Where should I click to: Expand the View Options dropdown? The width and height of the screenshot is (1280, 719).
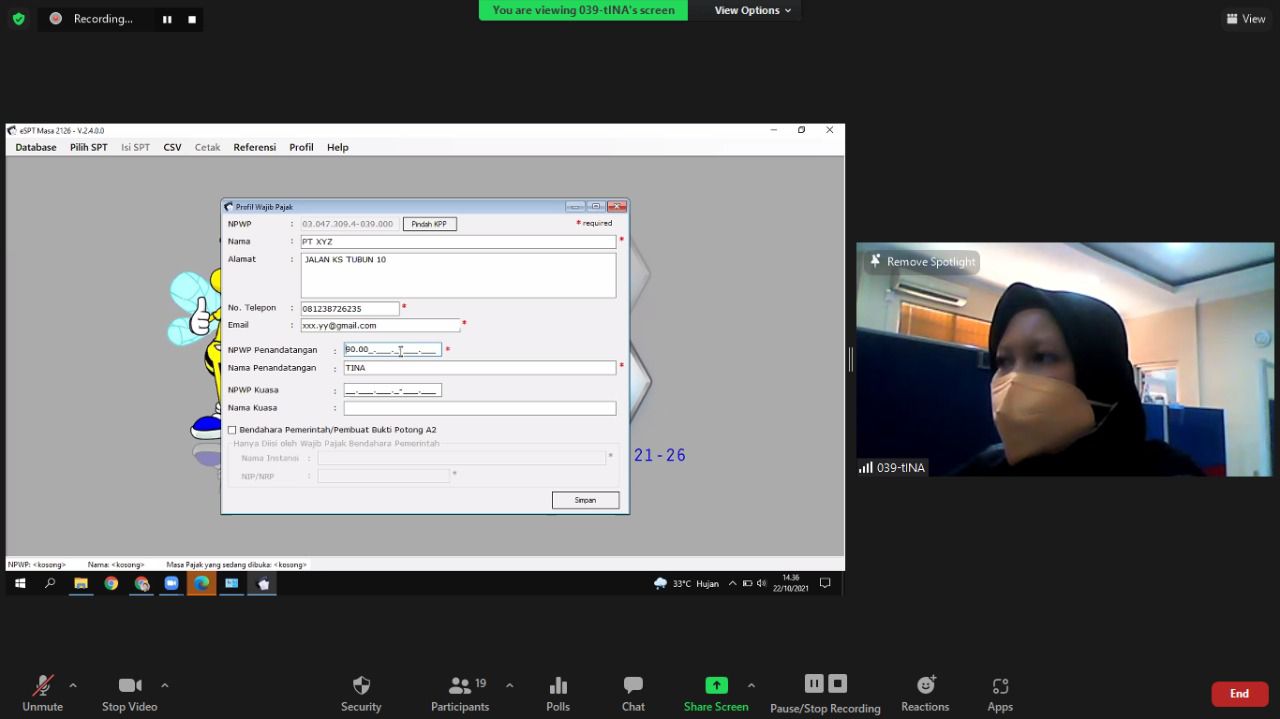pos(752,10)
